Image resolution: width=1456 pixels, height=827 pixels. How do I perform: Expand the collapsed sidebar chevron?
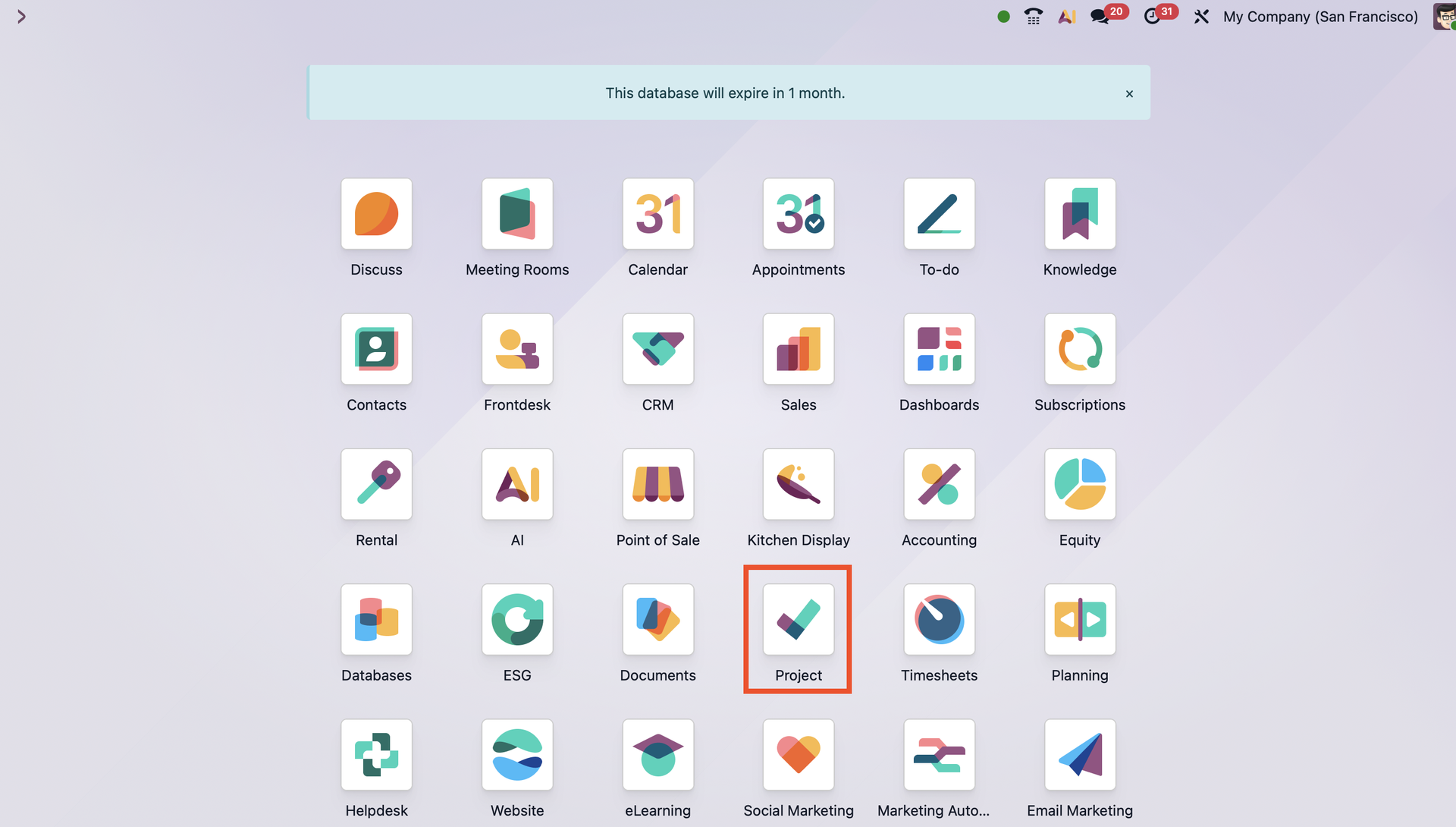pos(21,17)
